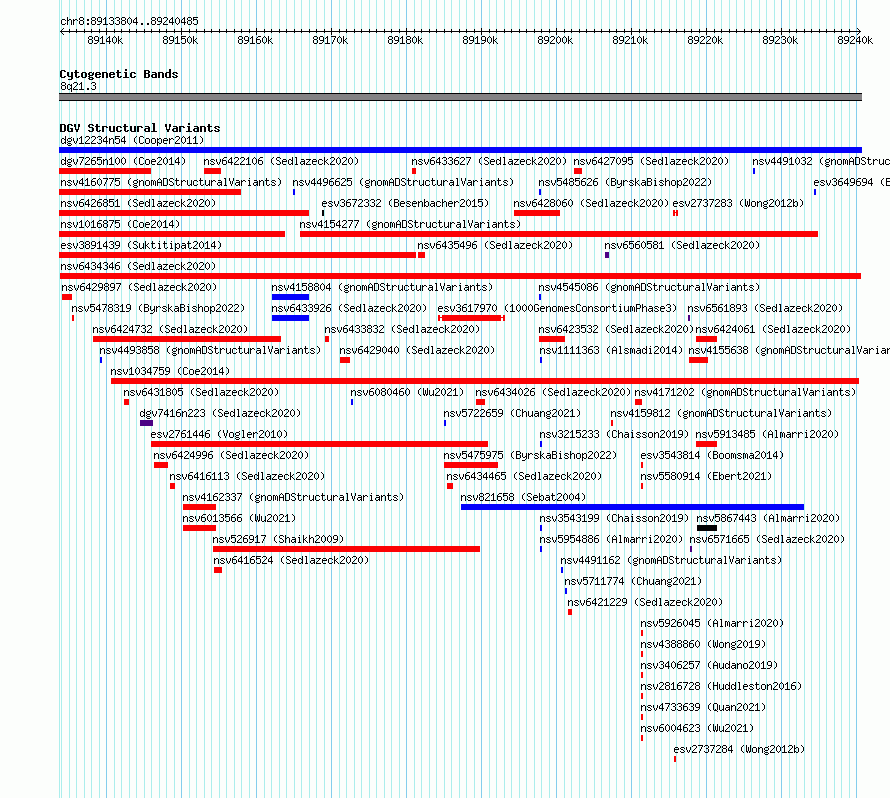Open nsv3215233 (Chaisson2019) label
The width and height of the screenshot is (890, 798).
tap(614, 434)
